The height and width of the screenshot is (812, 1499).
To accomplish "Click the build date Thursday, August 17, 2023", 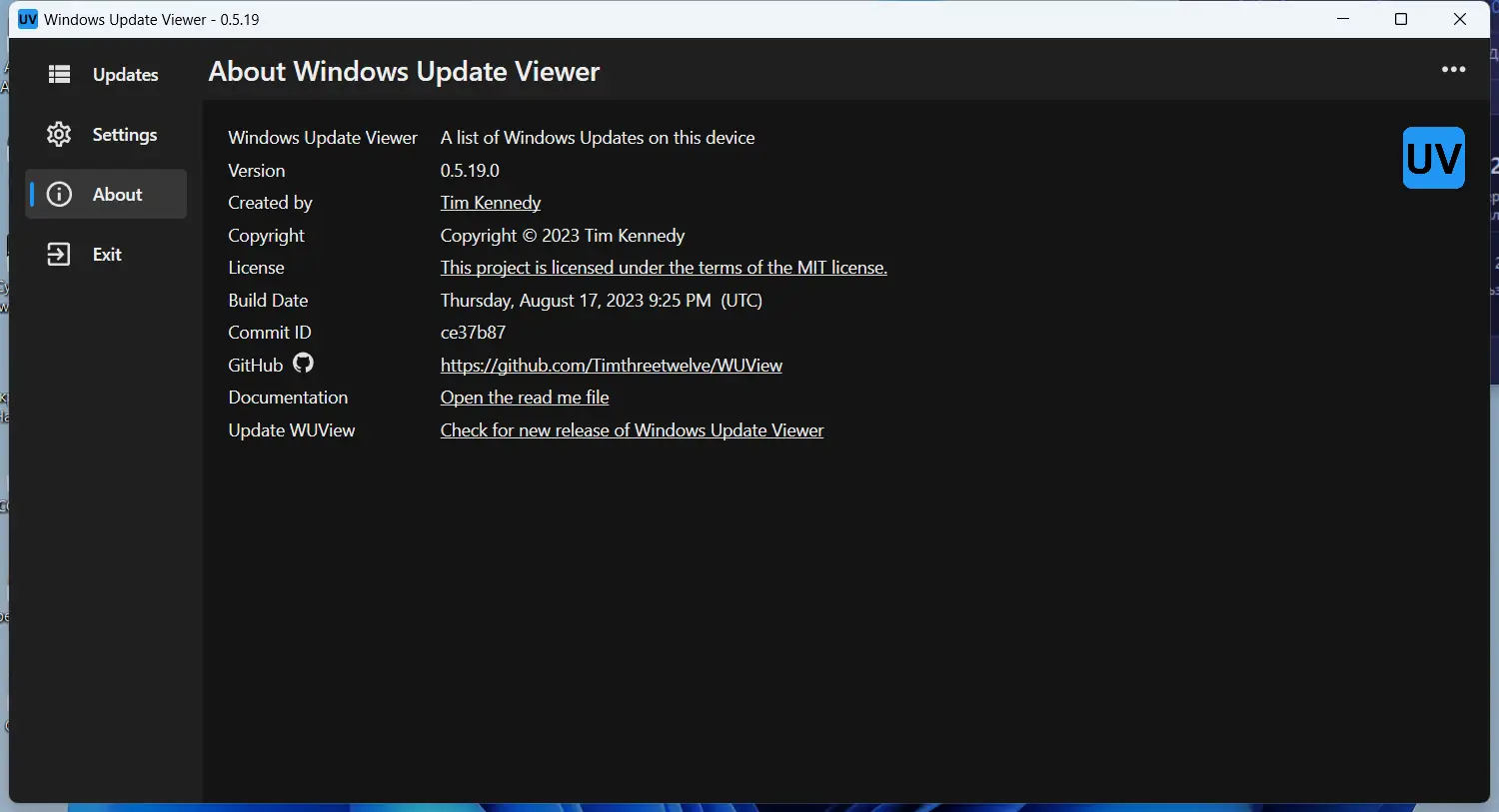I will tap(602, 301).
